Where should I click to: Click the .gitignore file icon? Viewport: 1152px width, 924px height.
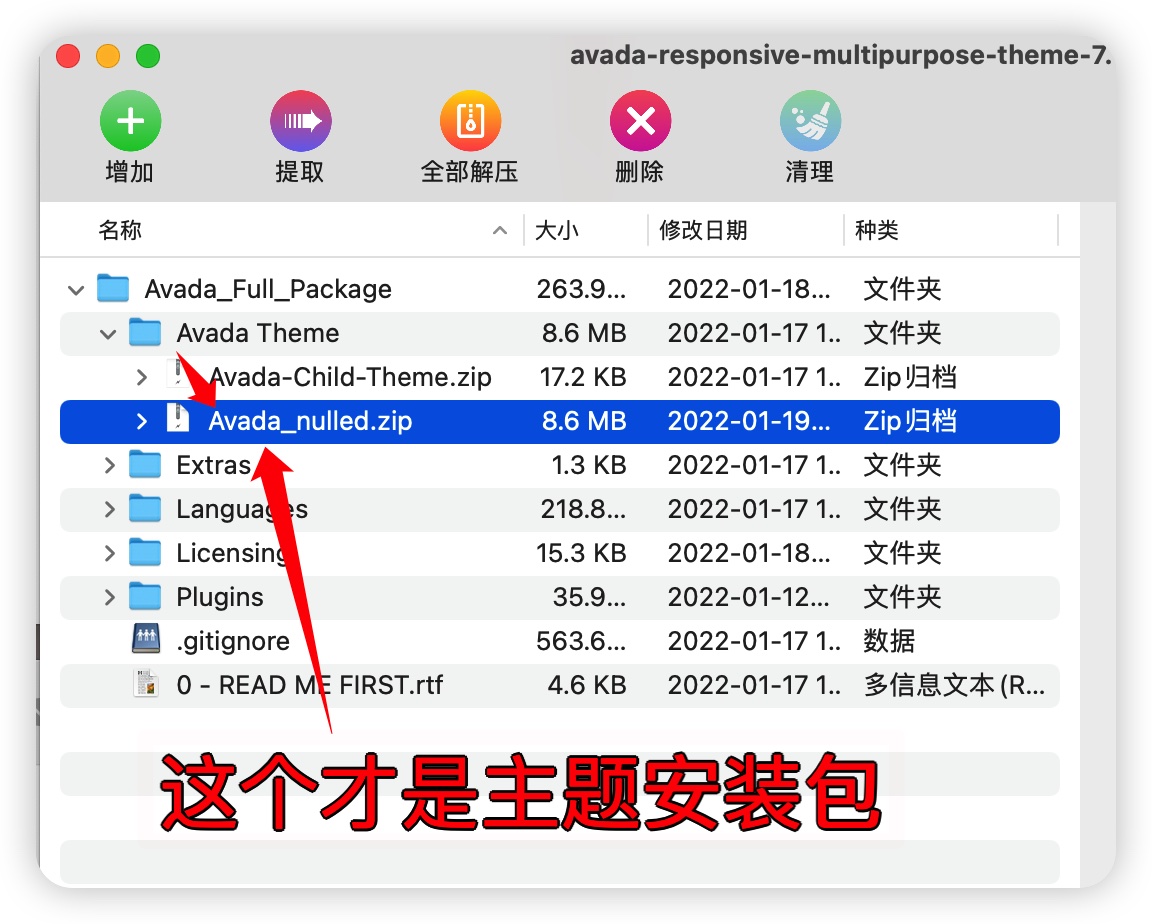145,639
